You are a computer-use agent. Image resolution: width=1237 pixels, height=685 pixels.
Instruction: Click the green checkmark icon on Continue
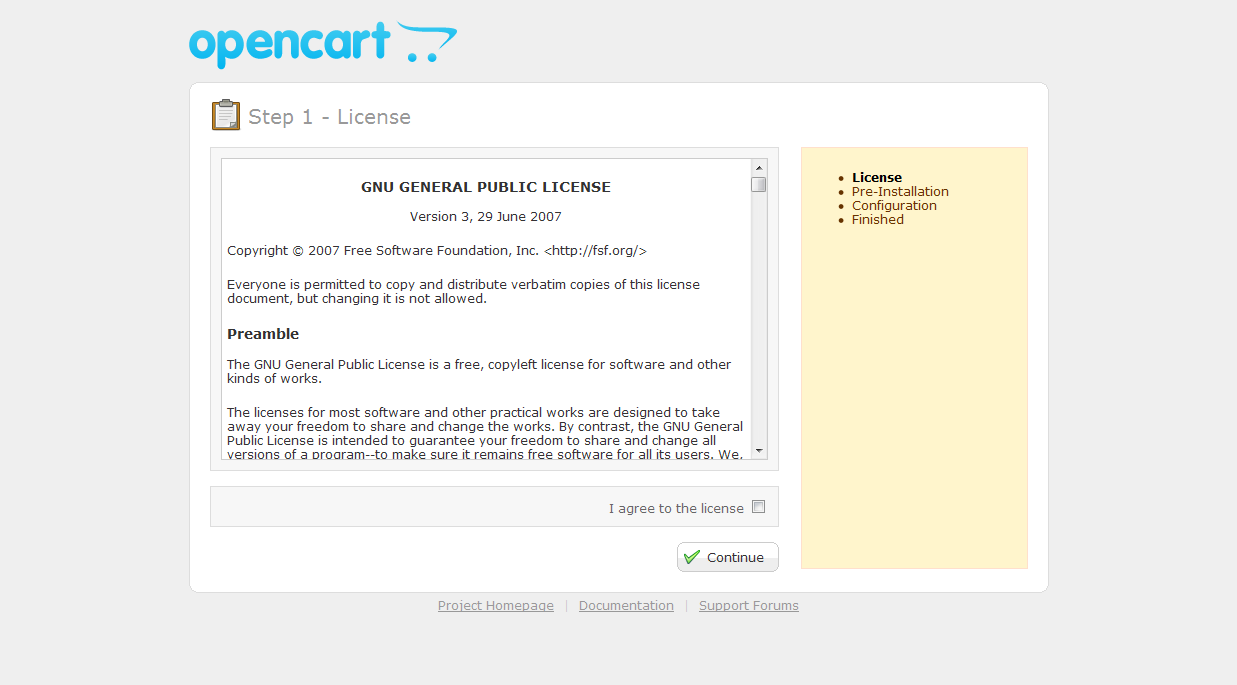point(692,558)
